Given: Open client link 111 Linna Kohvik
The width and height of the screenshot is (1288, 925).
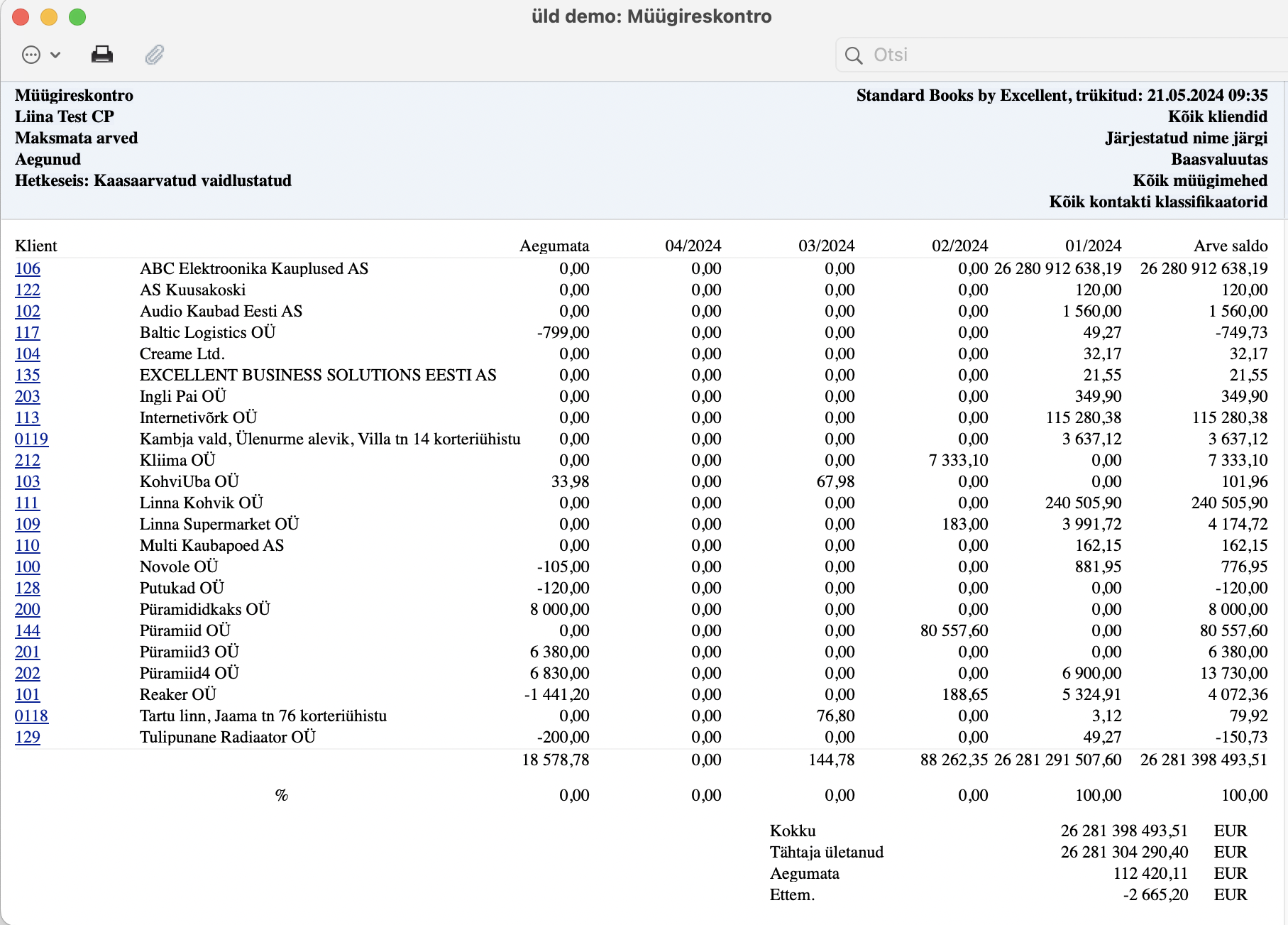Looking at the screenshot, I should click(27, 503).
